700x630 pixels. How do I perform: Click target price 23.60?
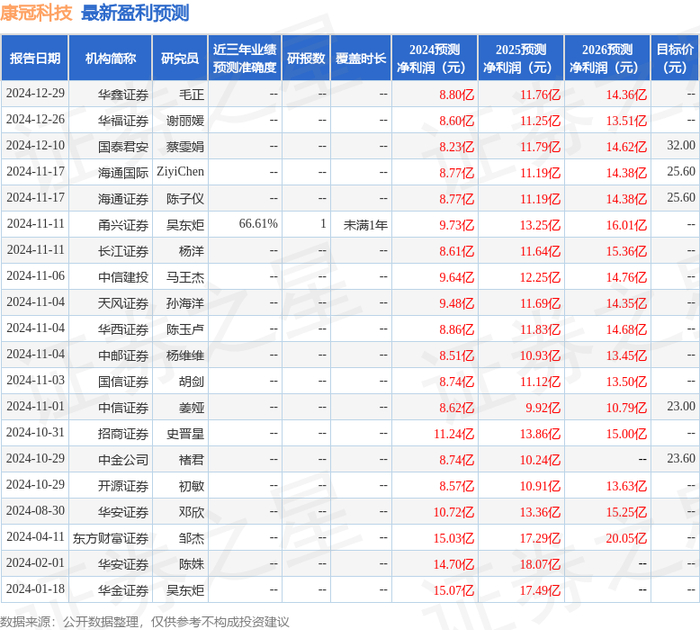pyautogui.click(x=681, y=459)
